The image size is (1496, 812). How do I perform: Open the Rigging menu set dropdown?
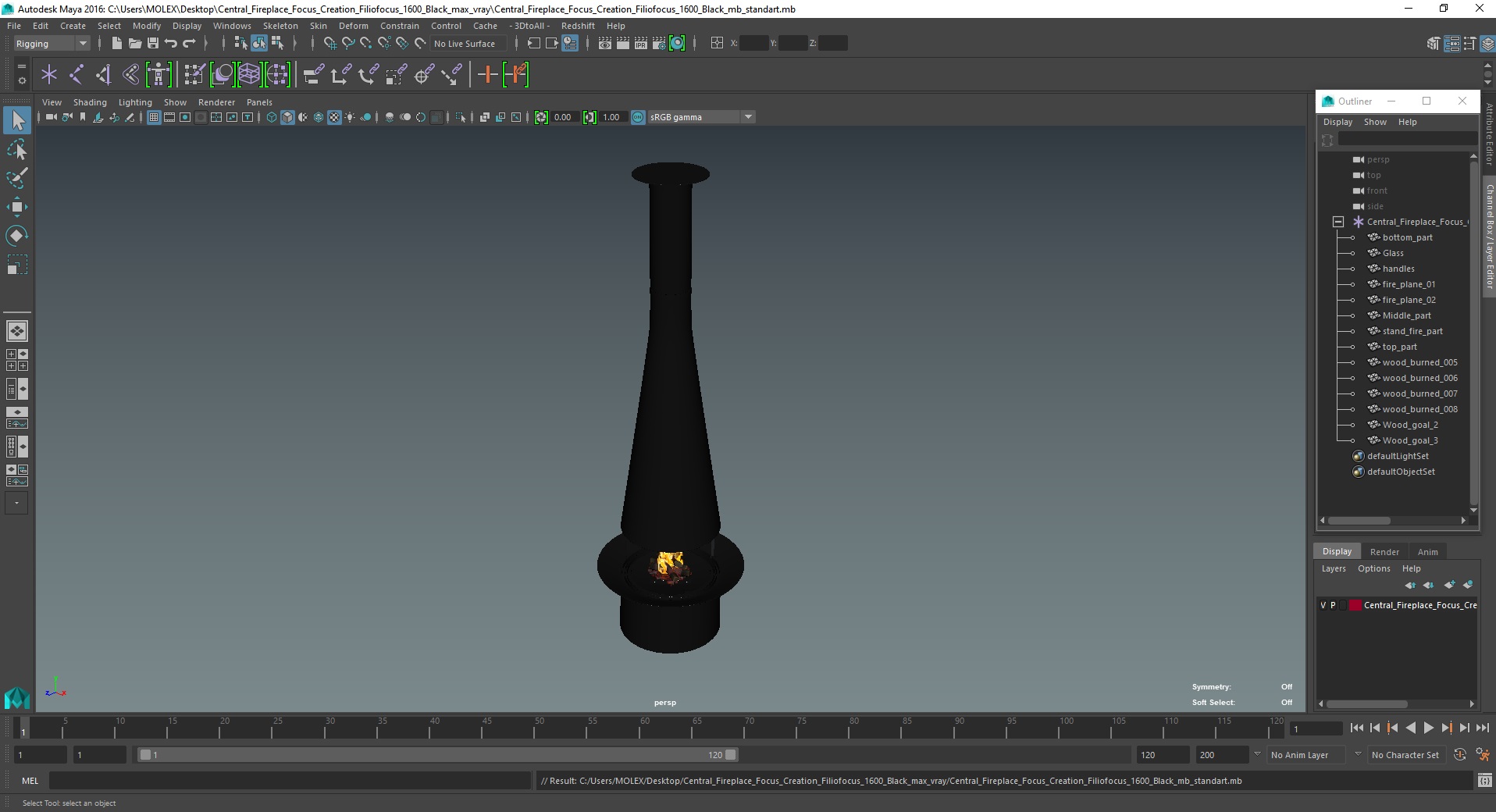[52, 44]
